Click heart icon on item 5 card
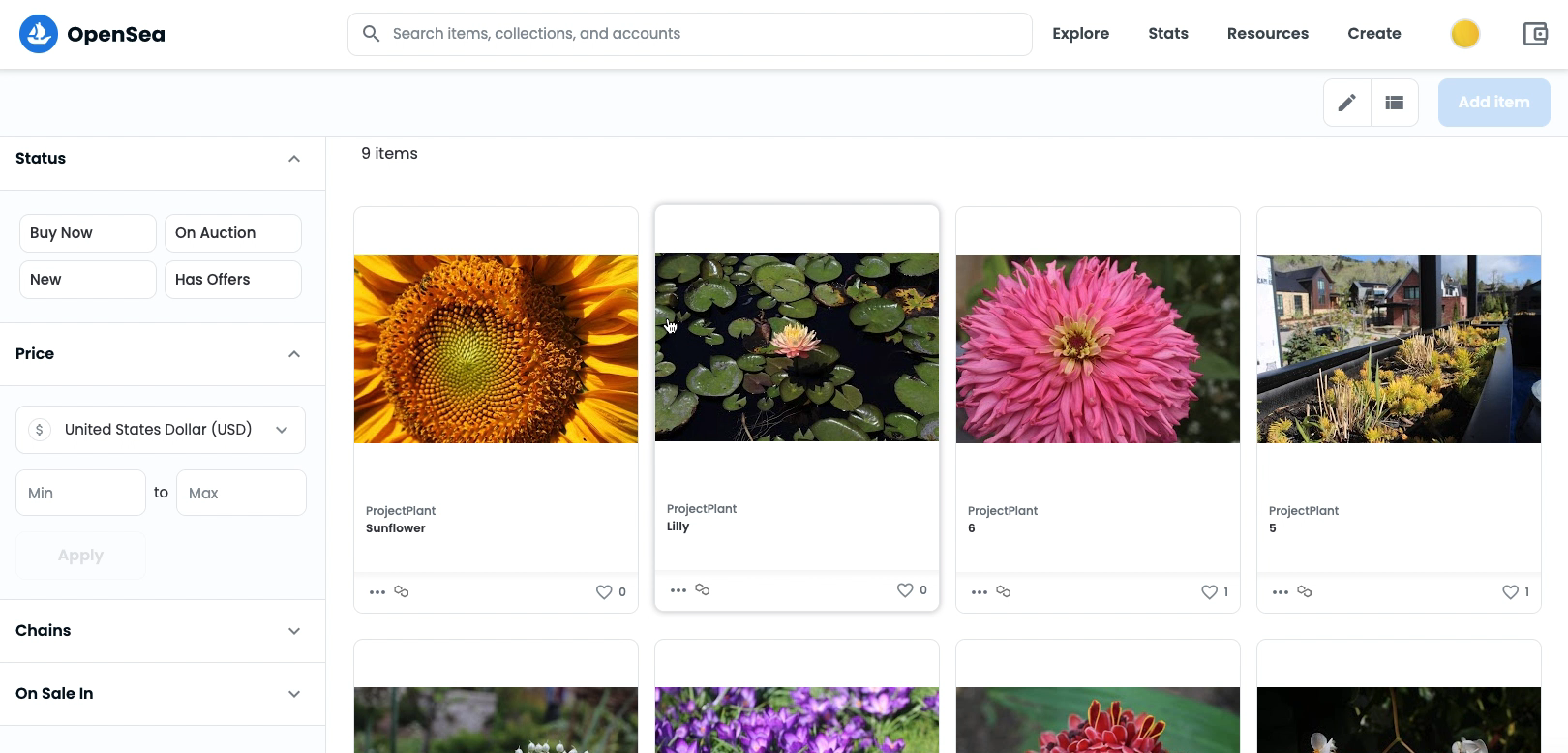Screen dimensions: 1568x753 tap(1510, 591)
